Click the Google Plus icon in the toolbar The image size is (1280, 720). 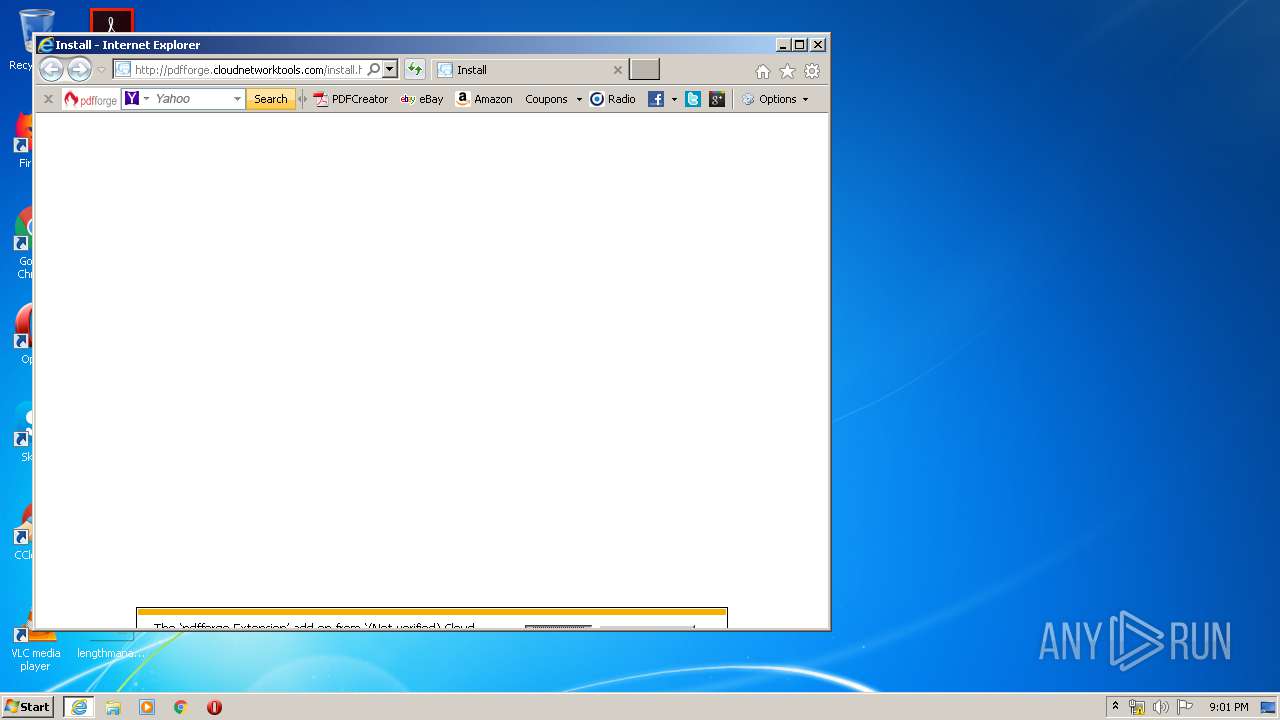point(717,99)
